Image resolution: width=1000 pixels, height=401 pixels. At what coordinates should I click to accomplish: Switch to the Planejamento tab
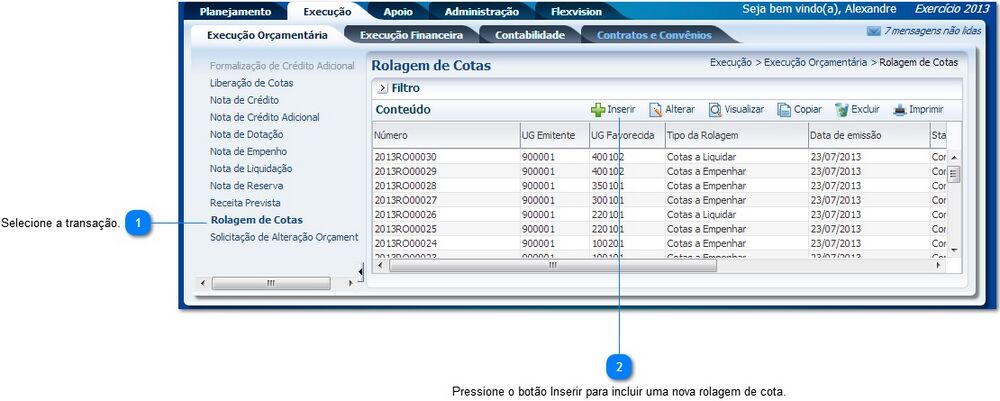pos(235,12)
